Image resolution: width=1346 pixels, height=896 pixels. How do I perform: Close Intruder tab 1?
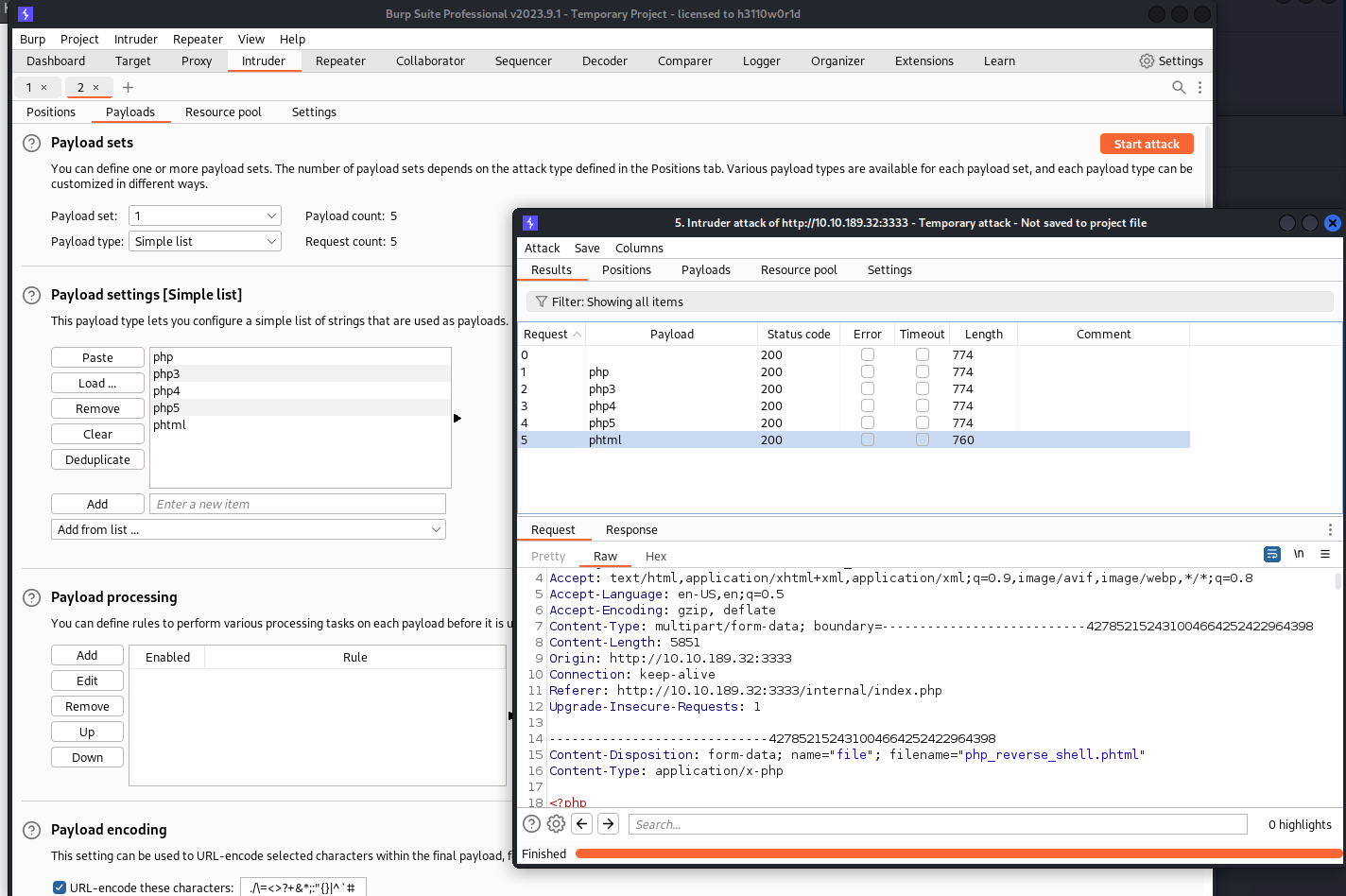coord(43,87)
